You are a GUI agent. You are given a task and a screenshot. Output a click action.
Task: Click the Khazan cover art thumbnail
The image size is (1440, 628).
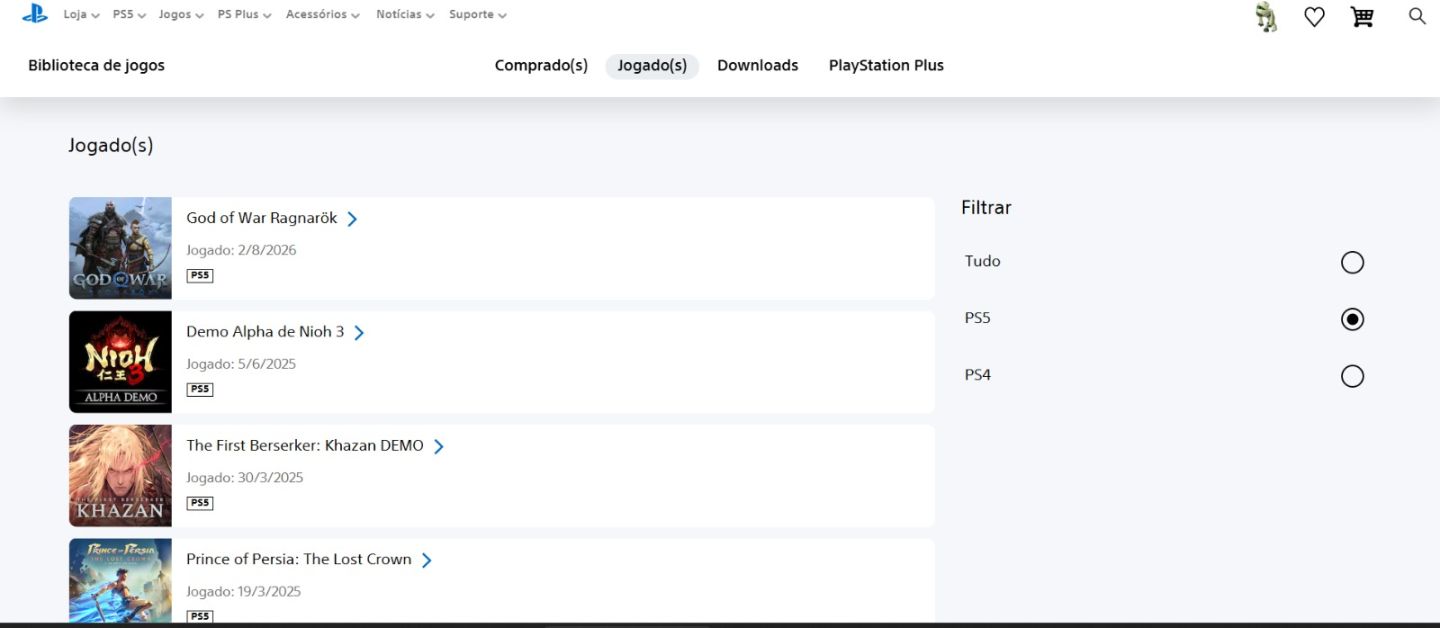pyautogui.click(x=120, y=476)
